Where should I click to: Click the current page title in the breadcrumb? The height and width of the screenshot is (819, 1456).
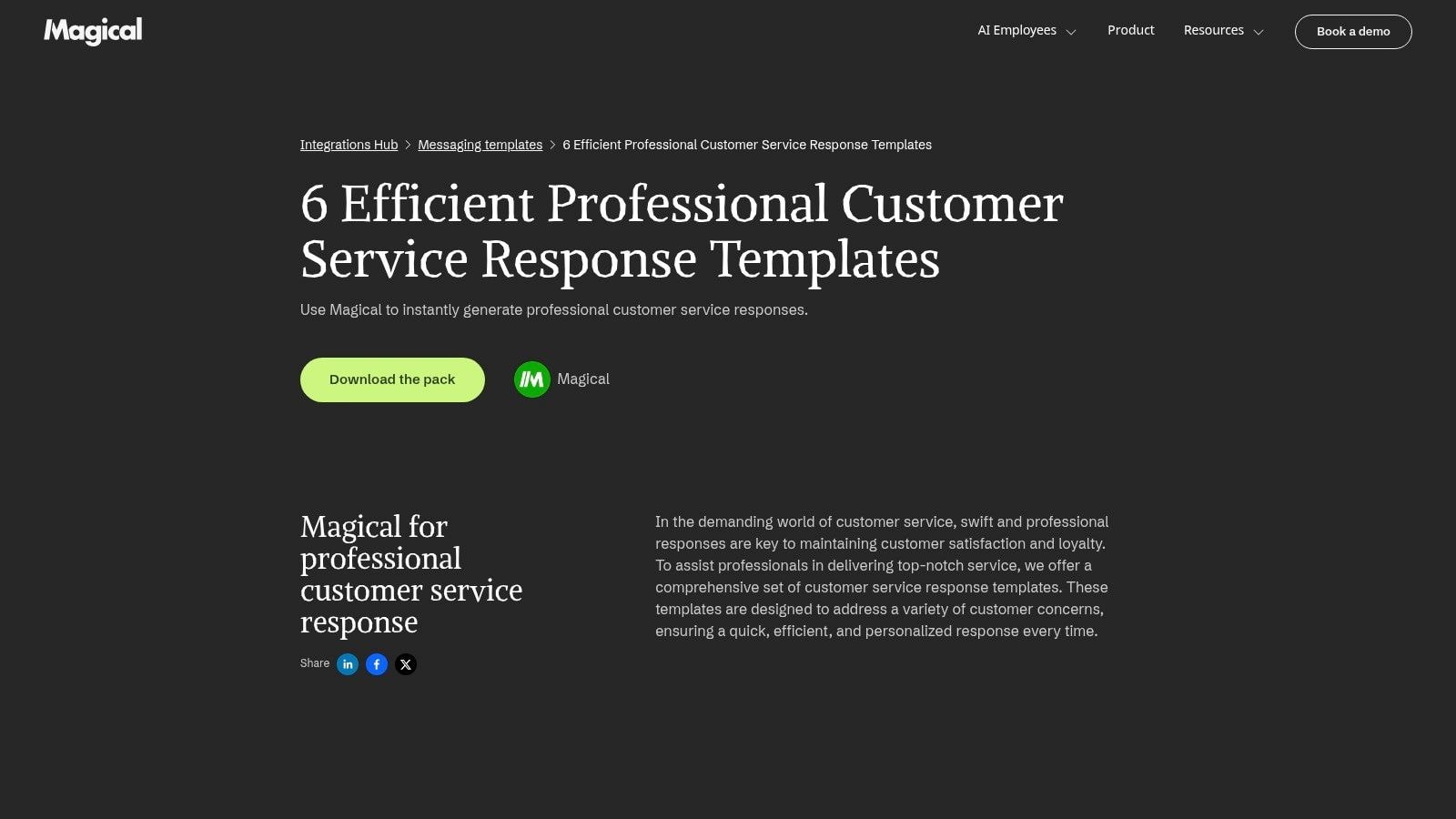tap(746, 145)
